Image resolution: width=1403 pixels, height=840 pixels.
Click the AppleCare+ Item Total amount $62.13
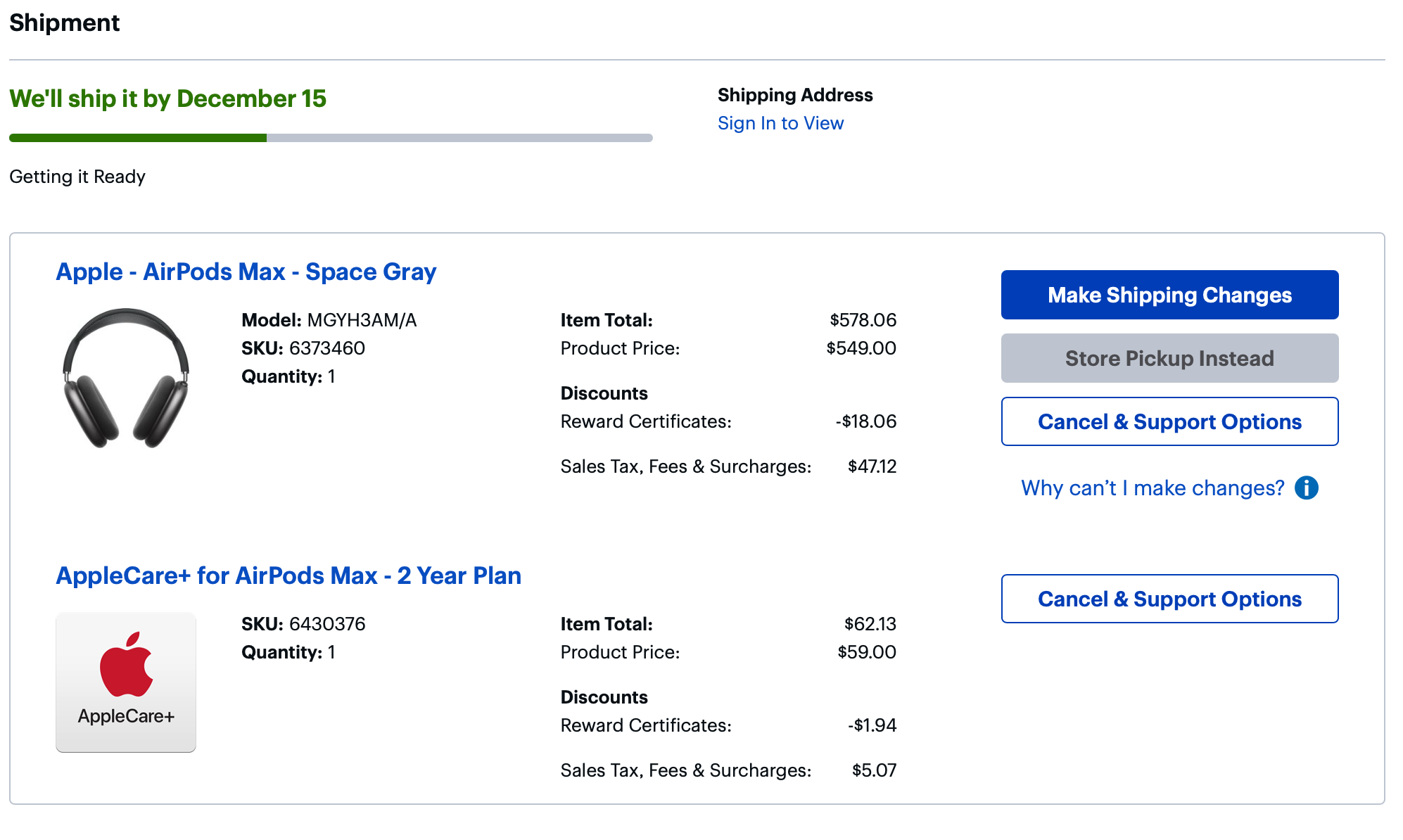coord(870,624)
